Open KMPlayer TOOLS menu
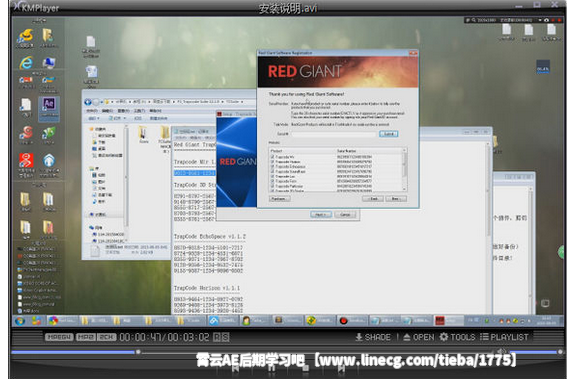 (x=457, y=337)
